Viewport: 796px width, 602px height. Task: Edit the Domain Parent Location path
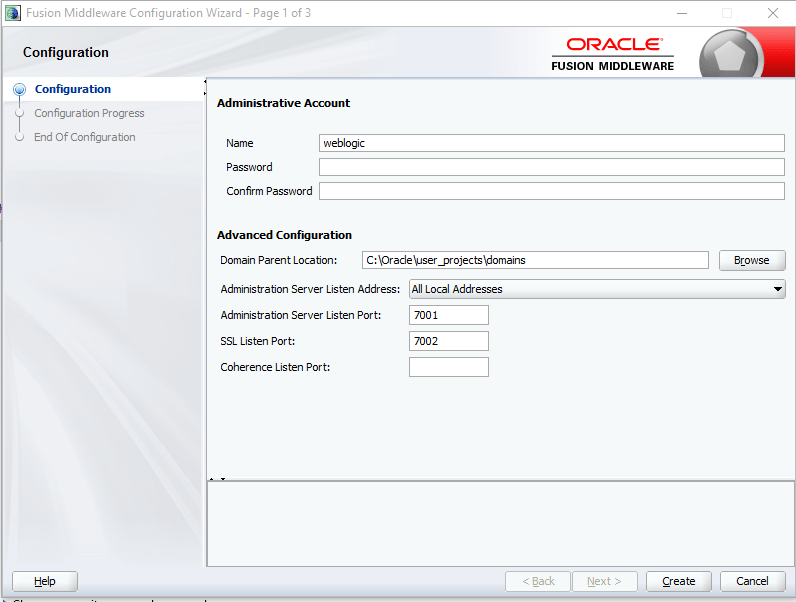[x=535, y=260]
